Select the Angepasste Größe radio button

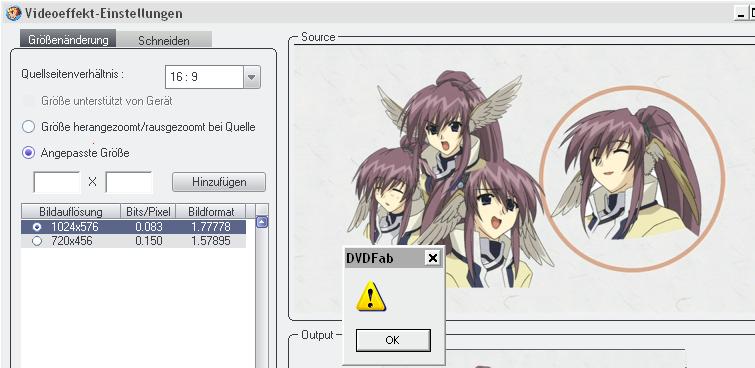(x=28, y=153)
